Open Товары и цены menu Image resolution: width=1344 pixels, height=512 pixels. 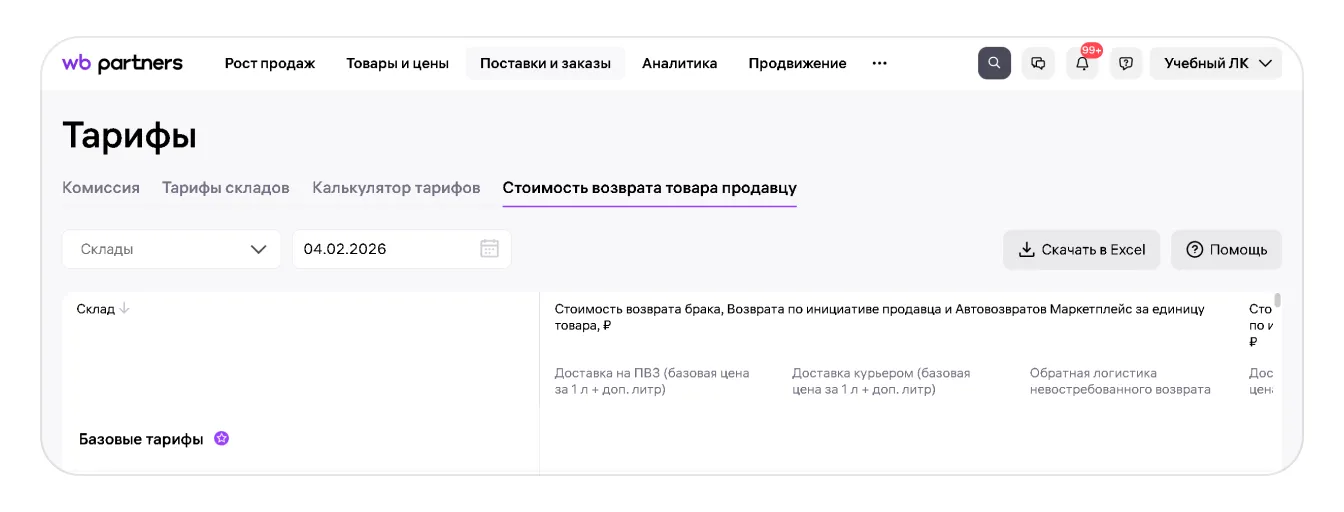click(x=397, y=63)
